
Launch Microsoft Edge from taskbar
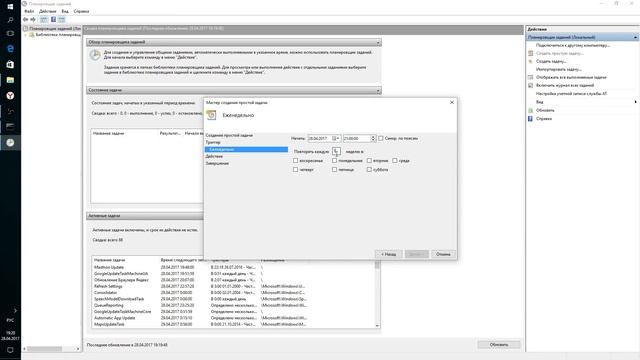pos(10,49)
